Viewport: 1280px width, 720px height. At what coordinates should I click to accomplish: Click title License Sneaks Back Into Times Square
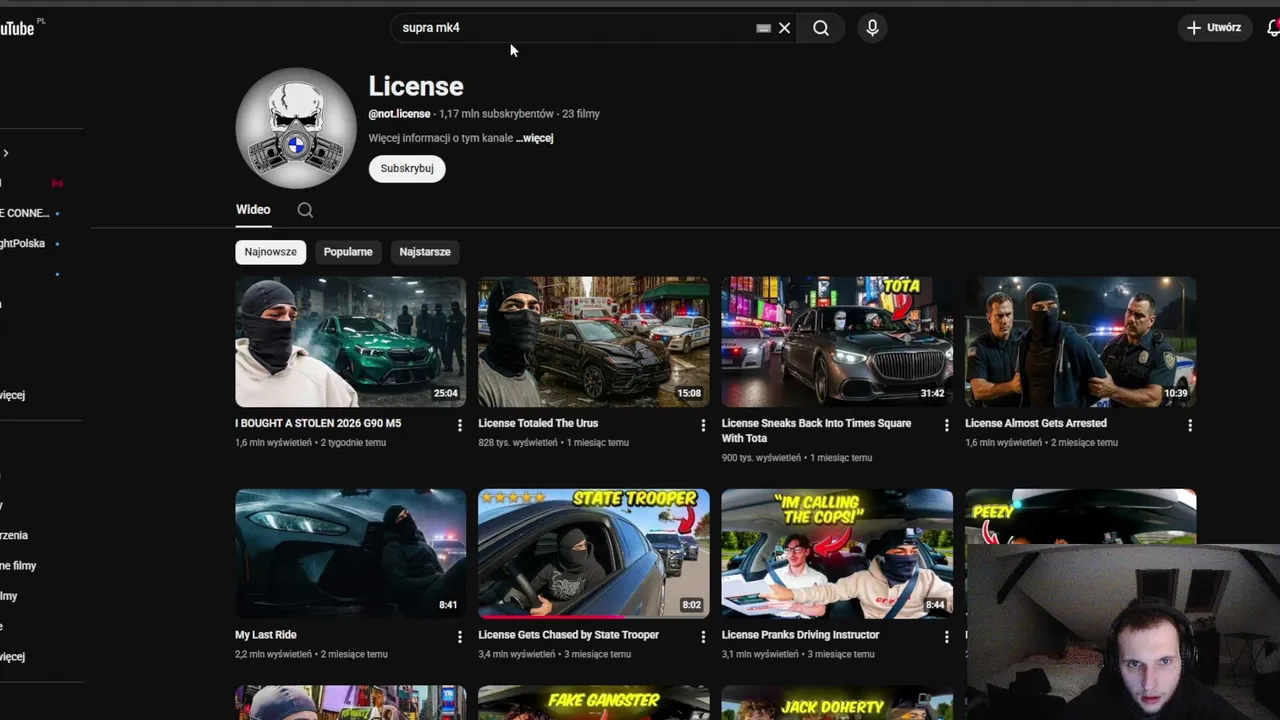(816, 431)
